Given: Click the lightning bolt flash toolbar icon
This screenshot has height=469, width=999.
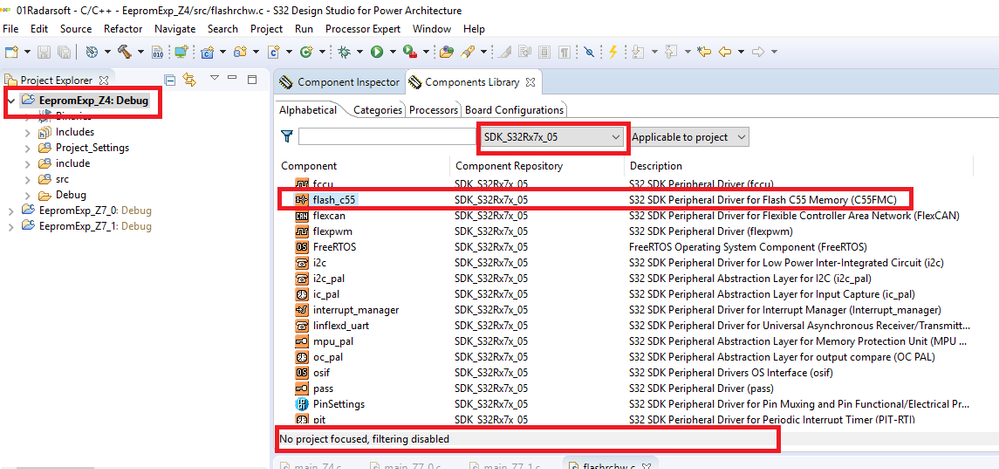Looking at the screenshot, I should (613, 52).
